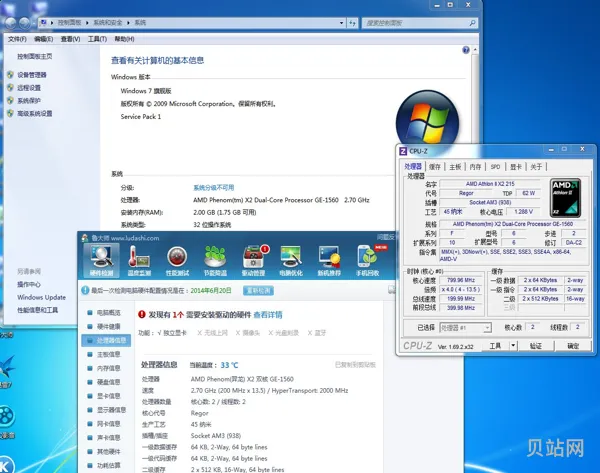
Task: Open the address bar history dropdown arrow
Action: 341,23
